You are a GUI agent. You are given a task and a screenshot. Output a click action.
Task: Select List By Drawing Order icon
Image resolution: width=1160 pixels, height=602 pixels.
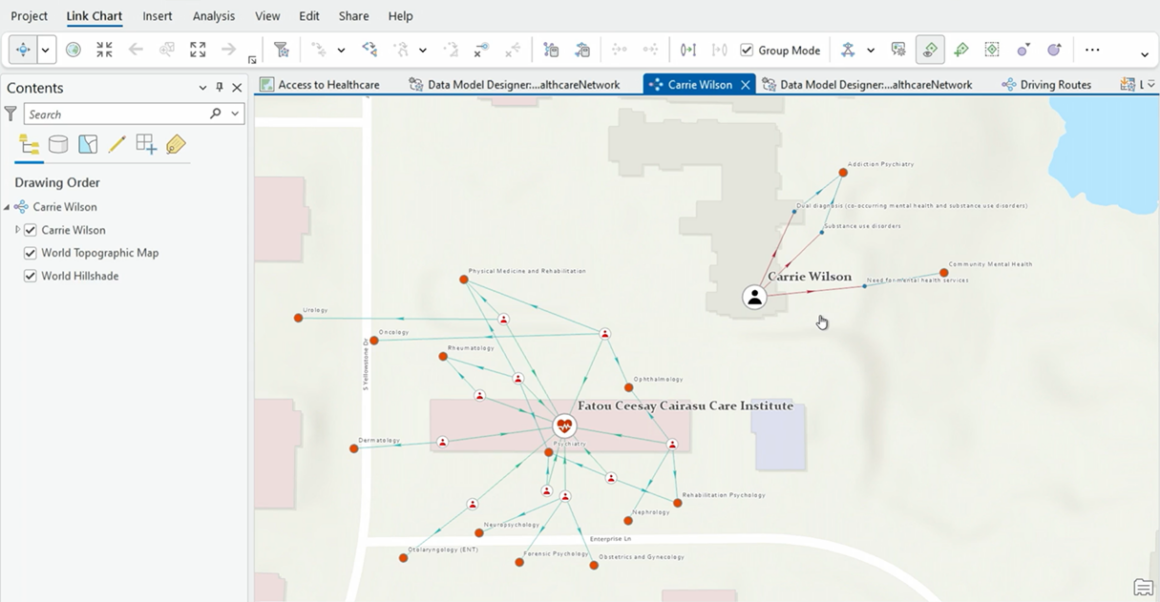coord(30,144)
